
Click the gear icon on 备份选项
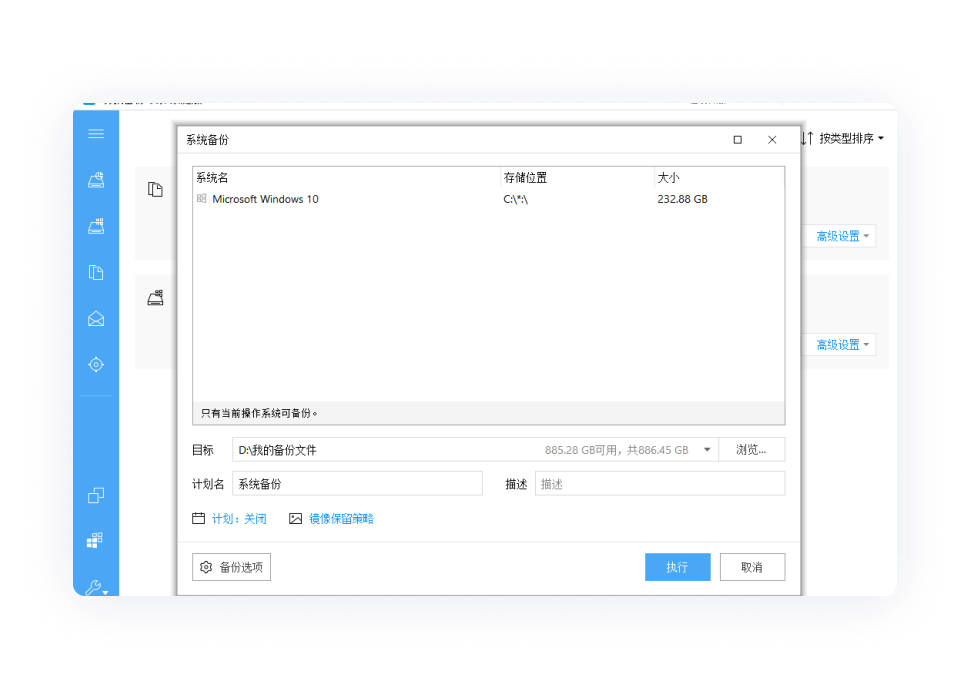(x=206, y=567)
